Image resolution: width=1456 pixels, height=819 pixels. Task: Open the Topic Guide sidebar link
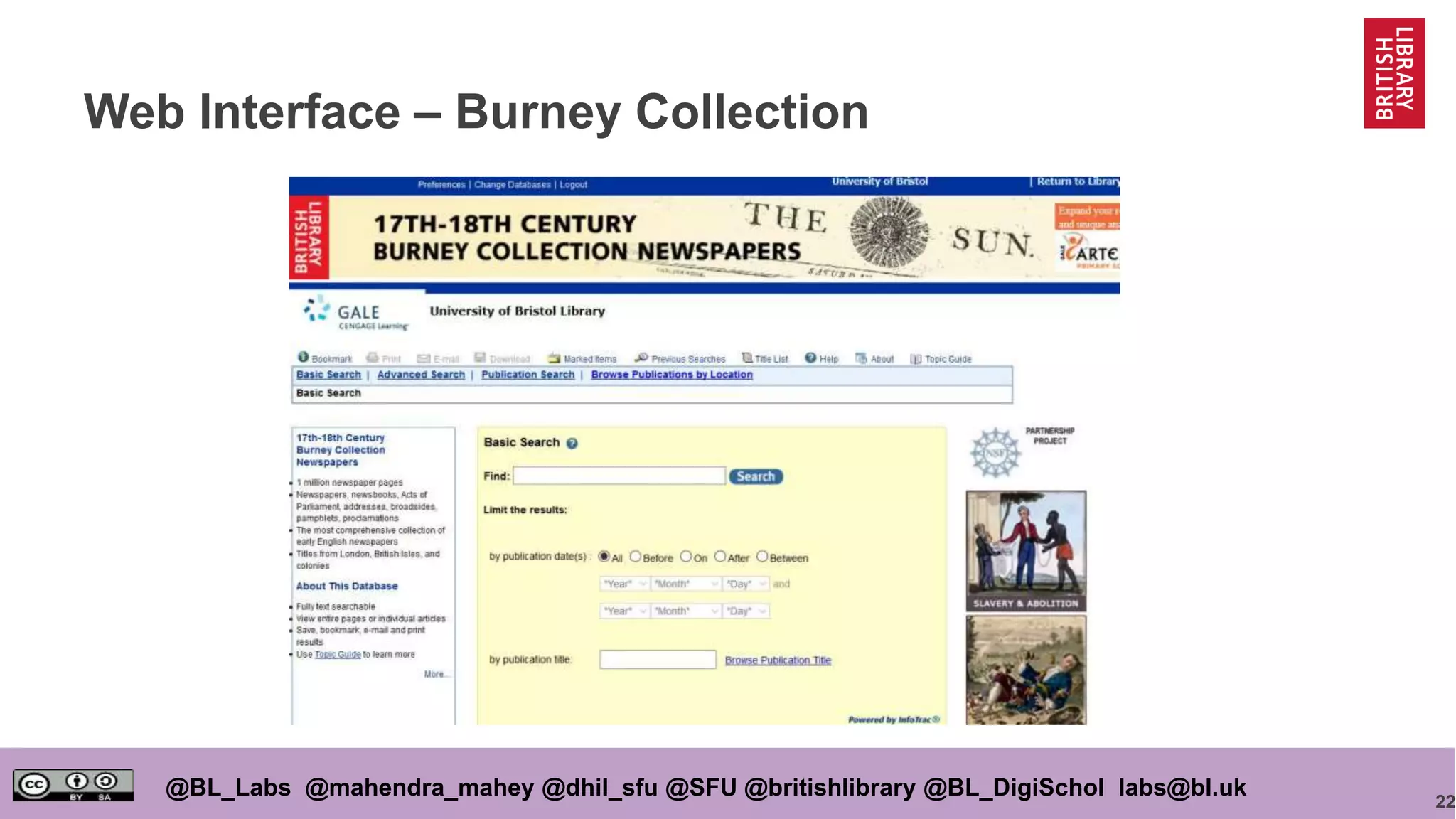pyautogui.click(x=338, y=655)
